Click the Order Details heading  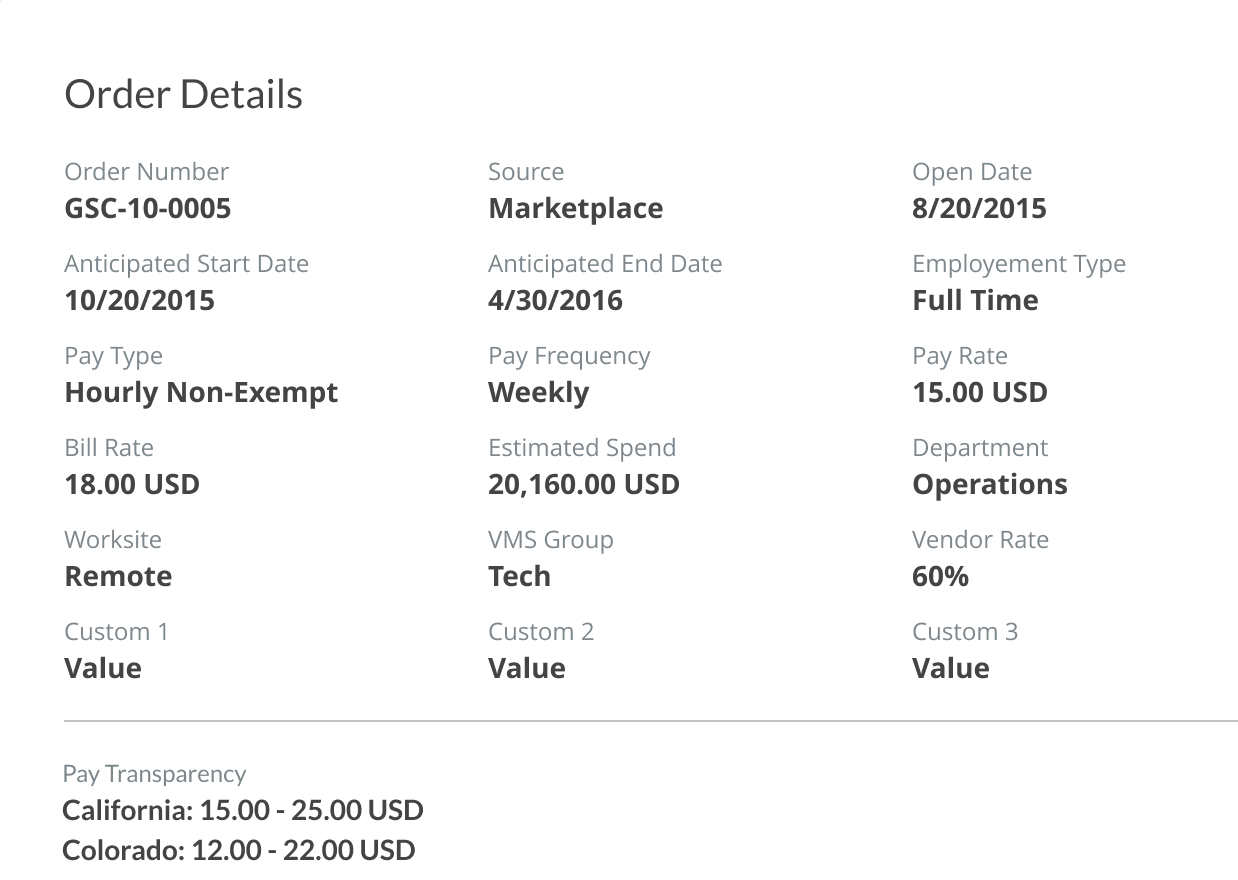tap(183, 94)
